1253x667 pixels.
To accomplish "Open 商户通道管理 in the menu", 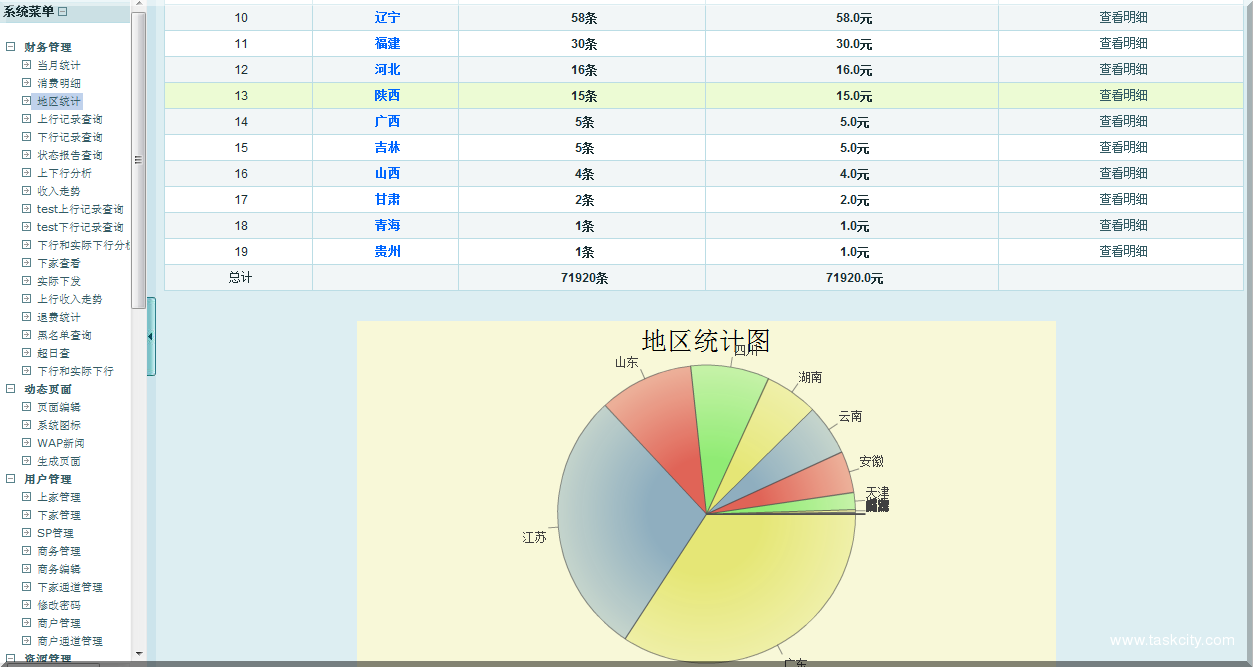I will pos(70,641).
